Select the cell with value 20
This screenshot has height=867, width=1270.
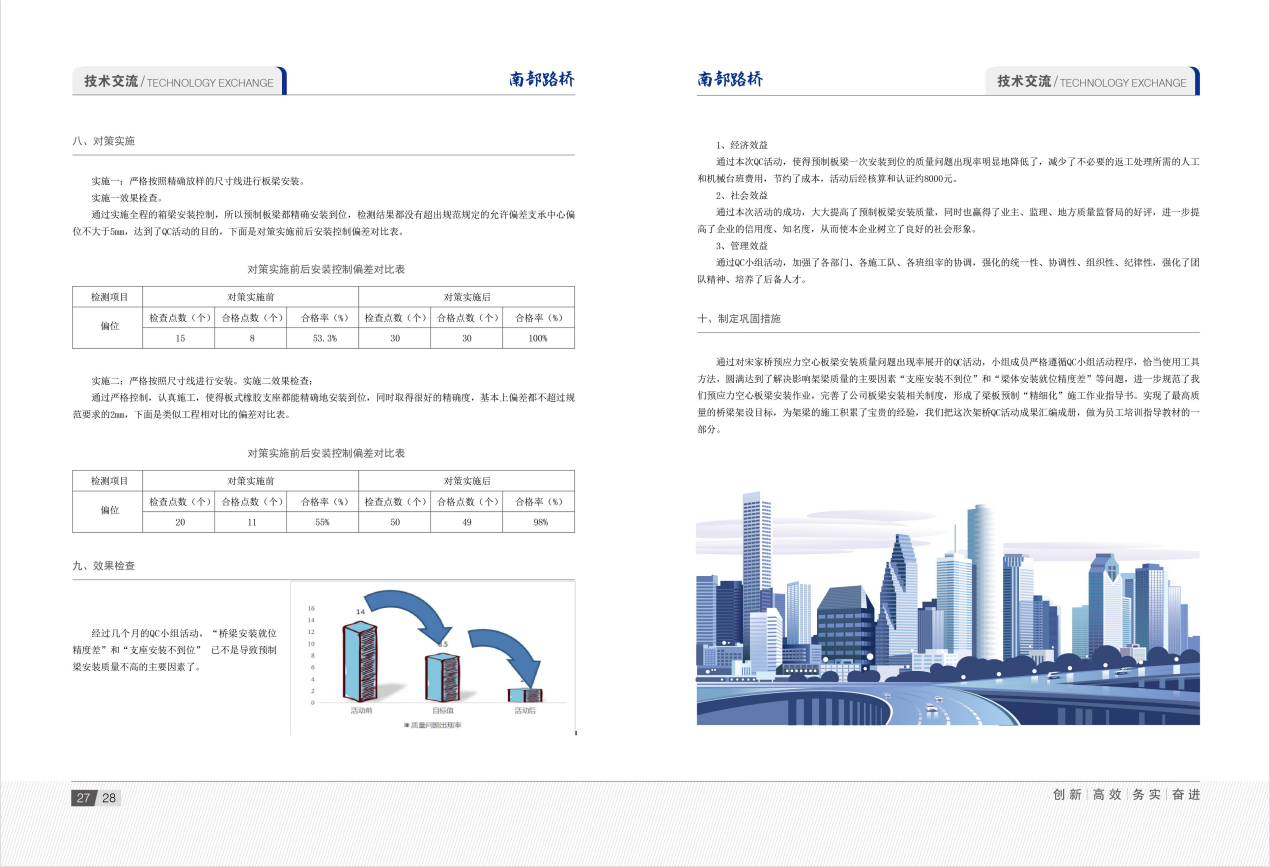[x=180, y=522]
